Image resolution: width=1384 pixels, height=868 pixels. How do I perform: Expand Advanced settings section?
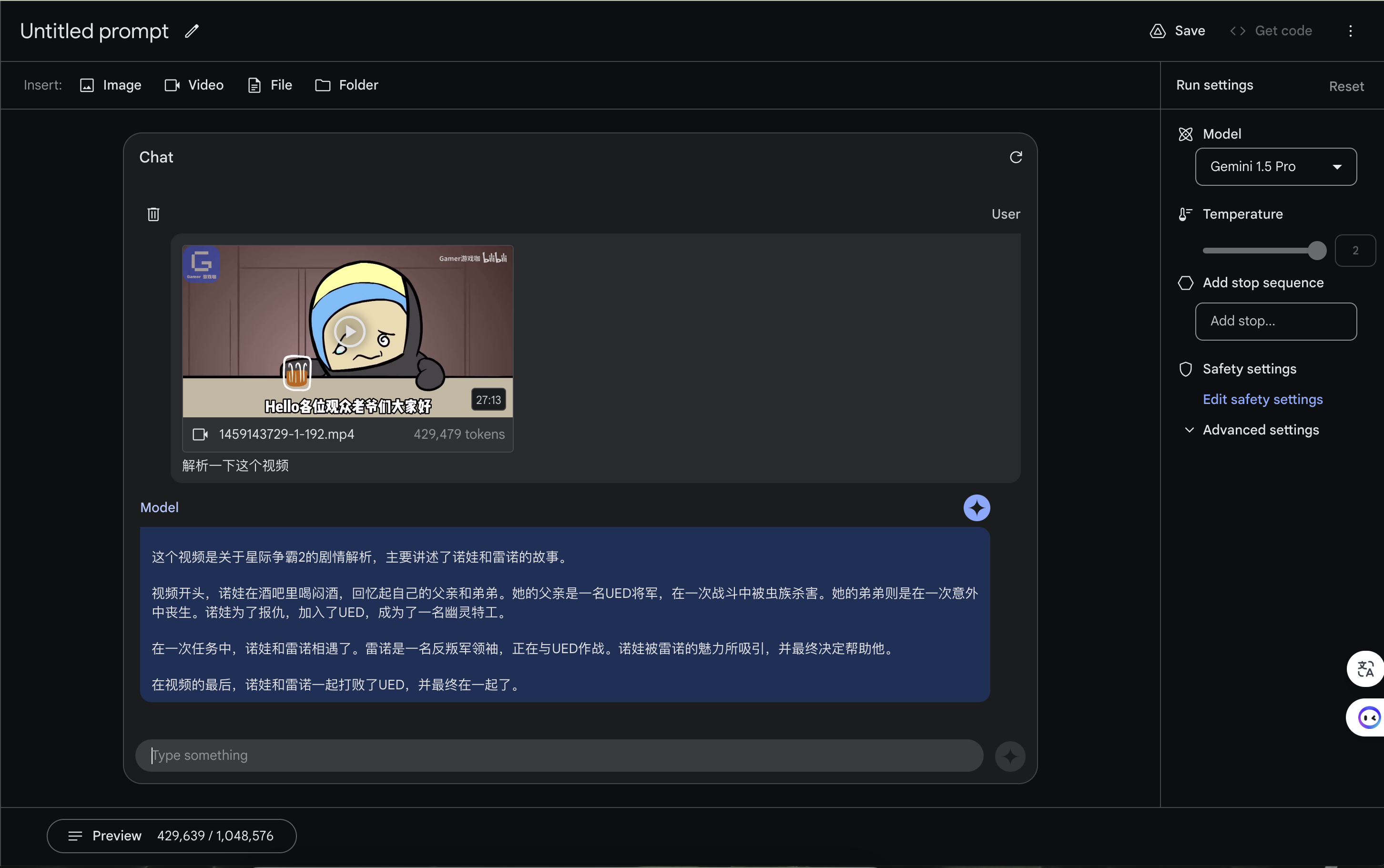point(1252,429)
